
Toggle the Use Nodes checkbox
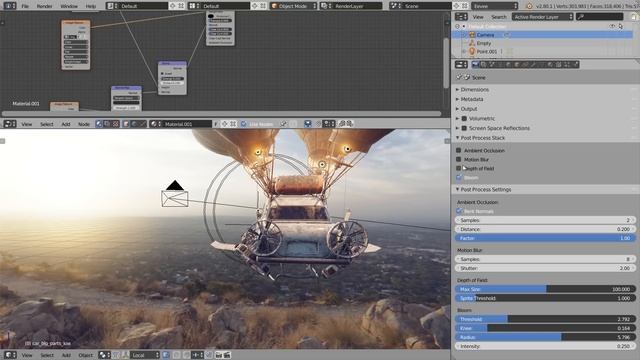tap(244, 124)
